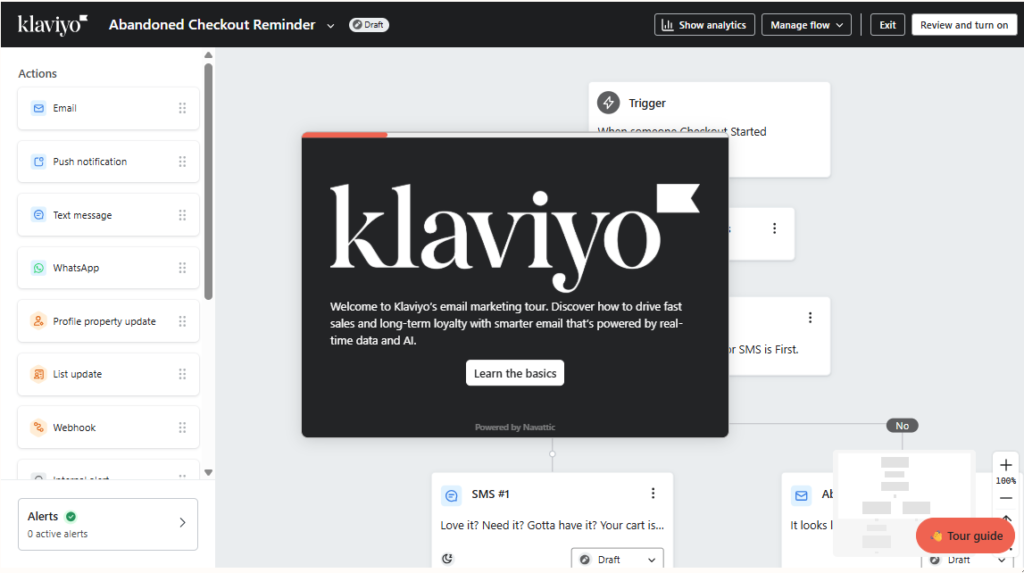Click the zoom in plus button
Viewport: 1024px width, 573px height.
coord(1006,465)
